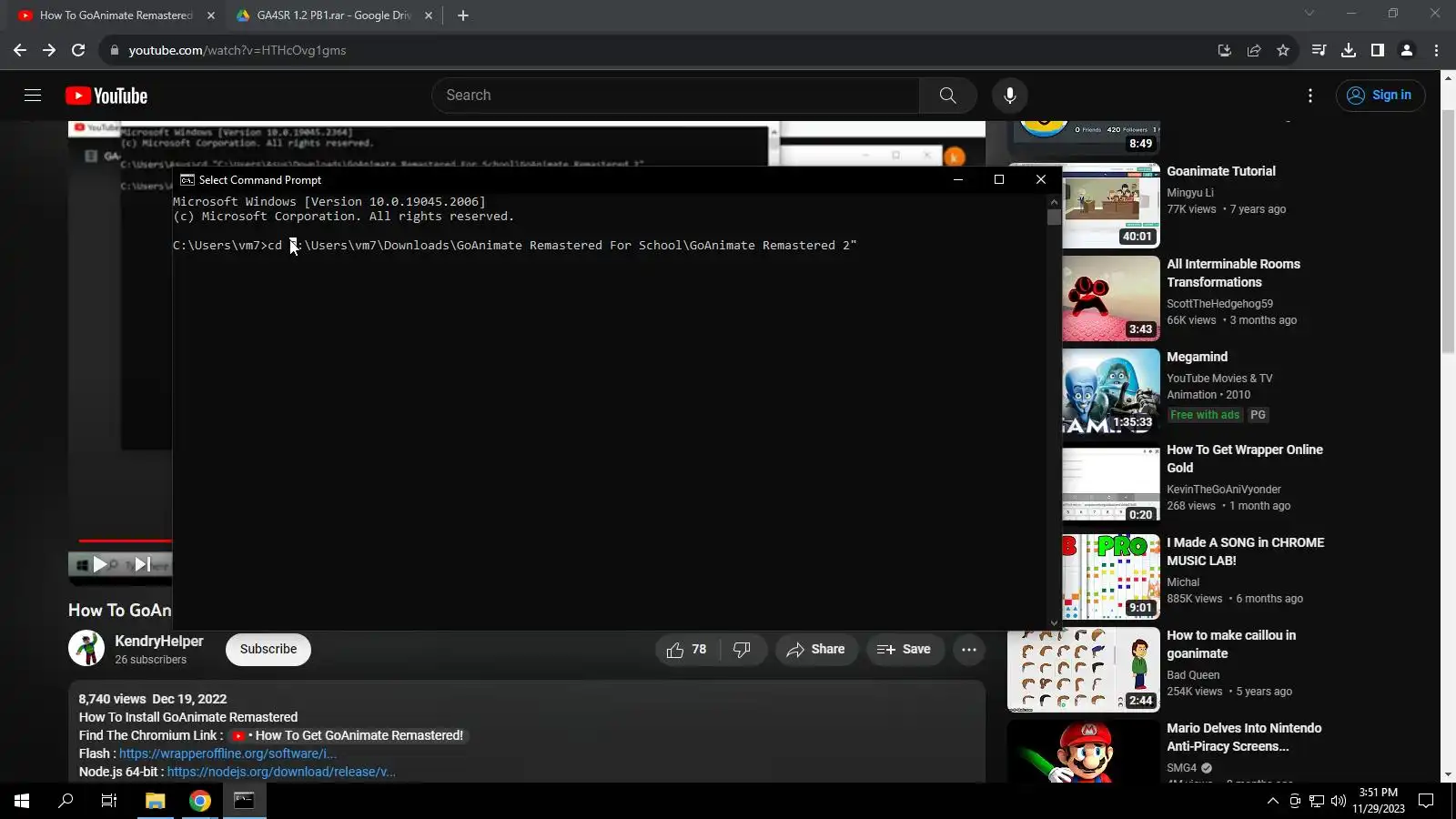
Task: Open Task View on taskbar
Action: click(x=109, y=801)
